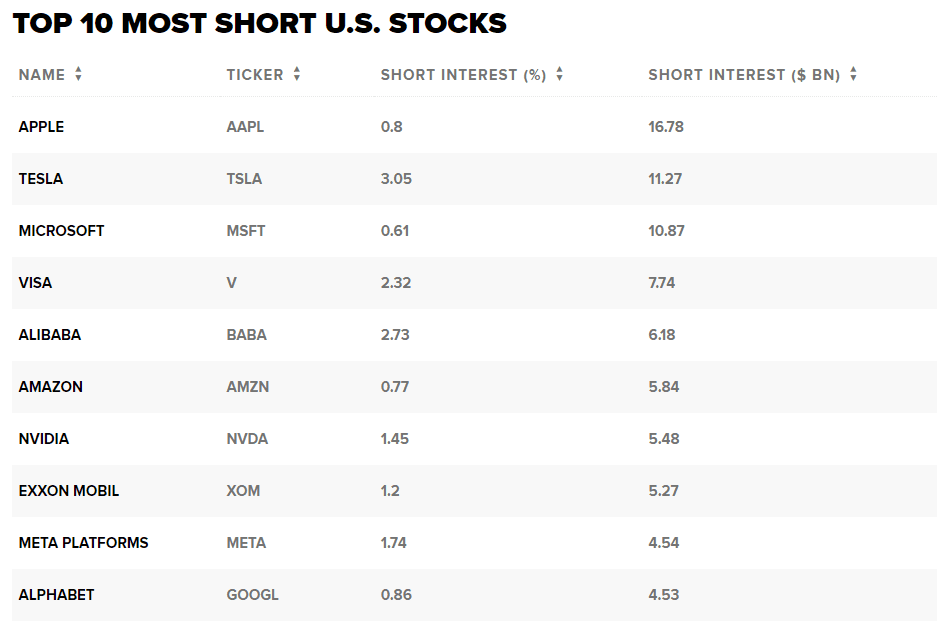937x627 pixels.
Task: Select the APPLE company name
Action: [41, 127]
